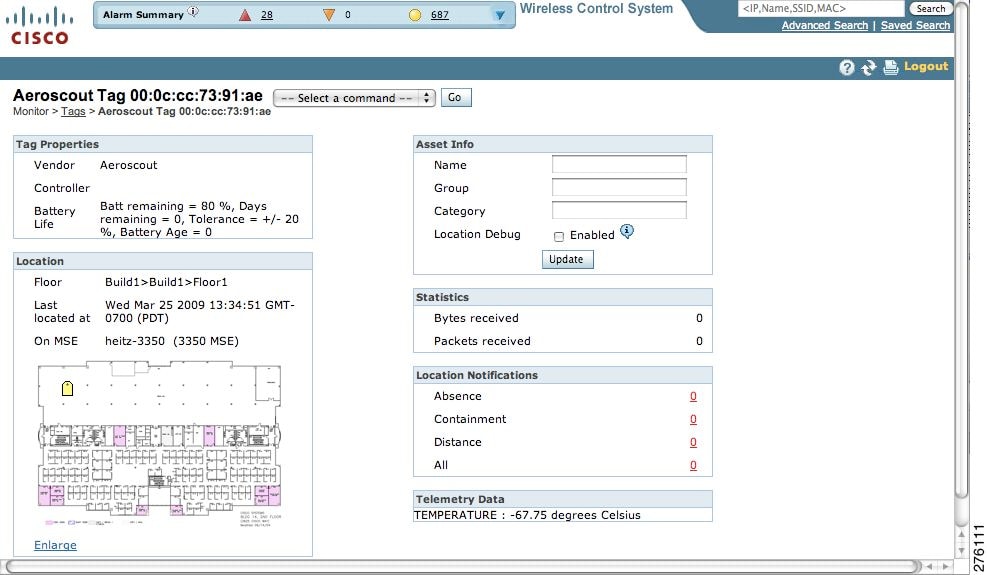Image resolution: width=987 pixels, height=575 pixels.
Task: Click the scroll down arrow at right
Action: [961, 551]
